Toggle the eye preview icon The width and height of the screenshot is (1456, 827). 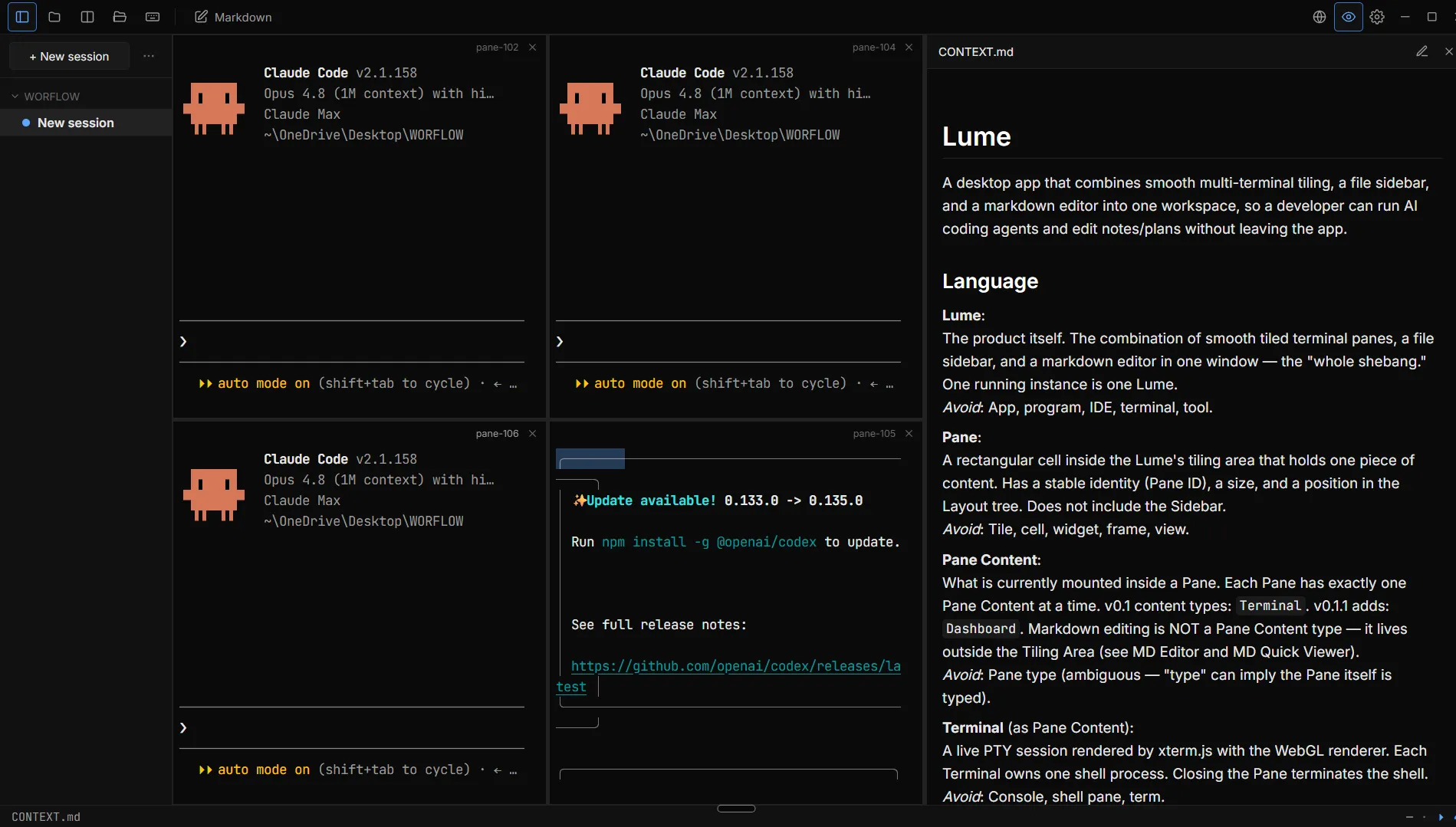point(1349,17)
